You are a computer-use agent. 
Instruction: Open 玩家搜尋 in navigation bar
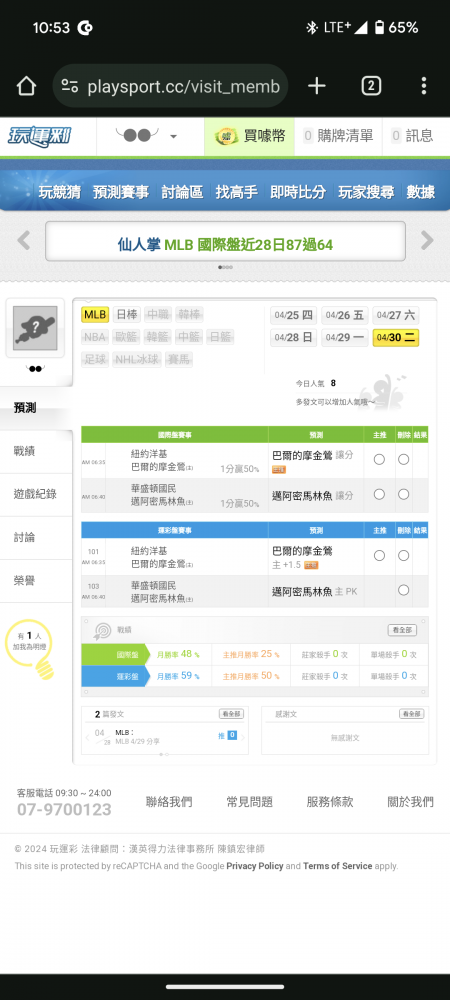click(x=366, y=192)
